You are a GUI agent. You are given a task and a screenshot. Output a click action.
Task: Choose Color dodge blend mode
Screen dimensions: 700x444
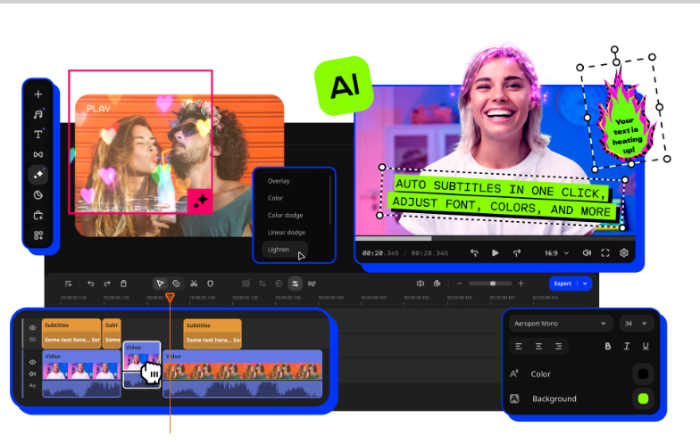click(285, 215)
